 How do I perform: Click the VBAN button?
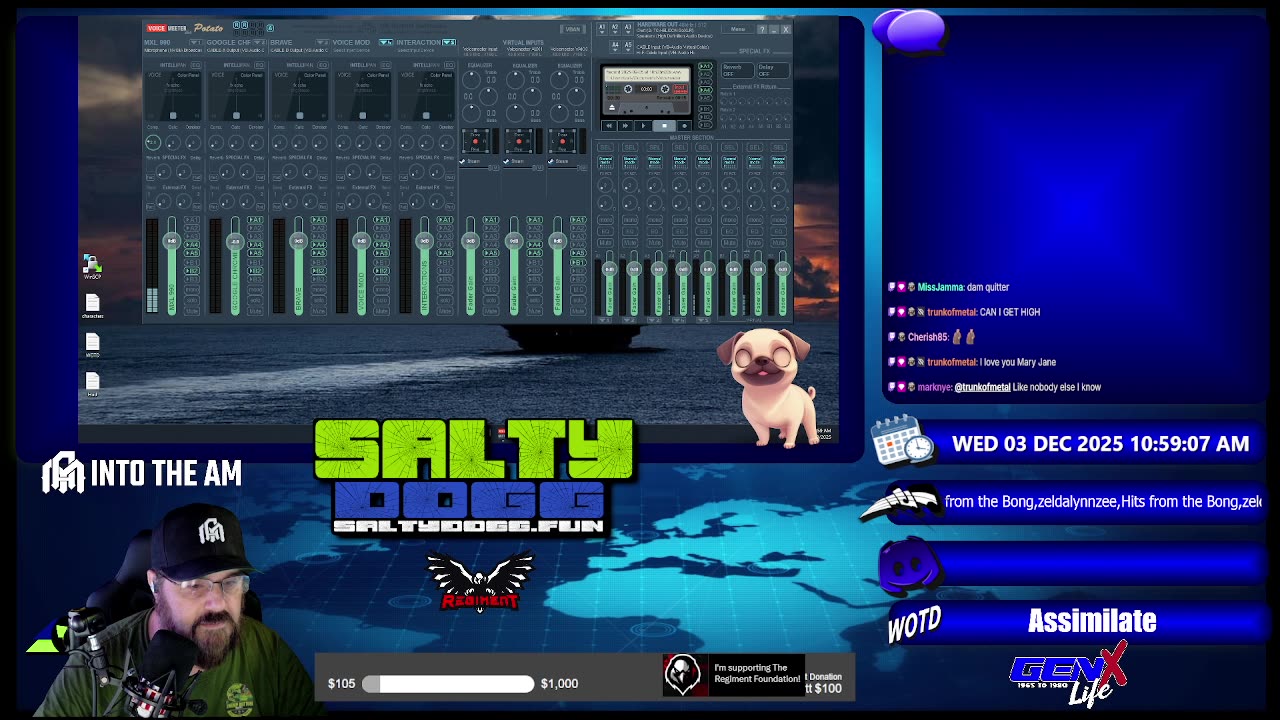coord(573,29)
